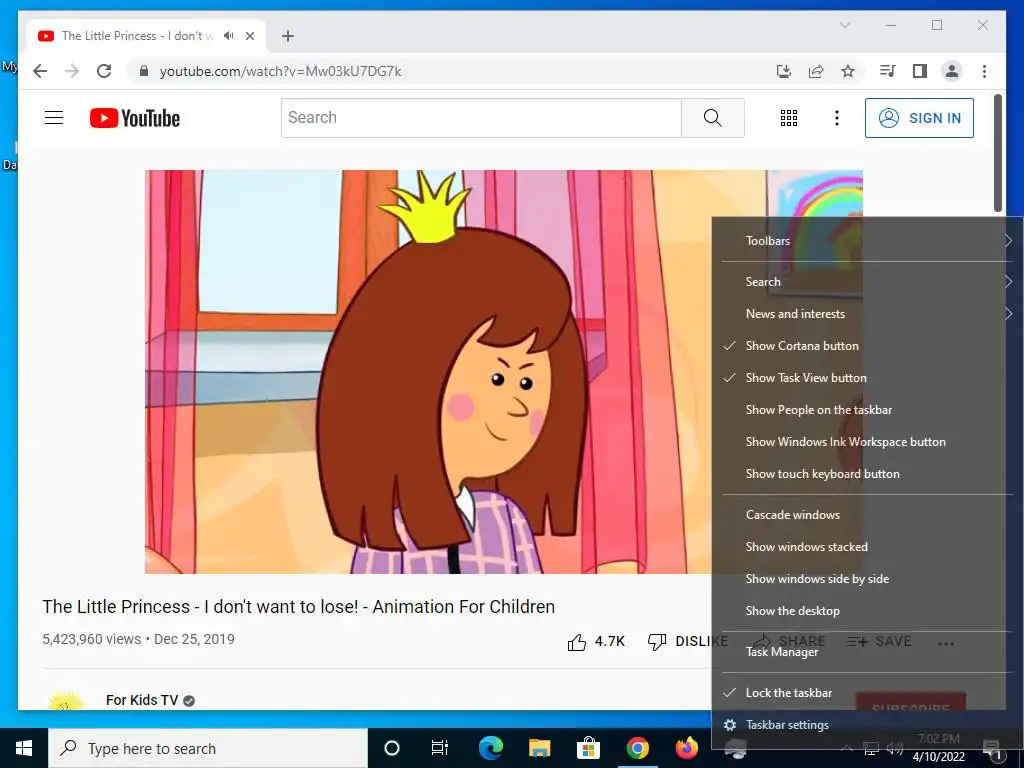1024x768 pixels.
Task: Open Chrome tab search chevron
Action: pyautogui.click(x=844, y=25)
